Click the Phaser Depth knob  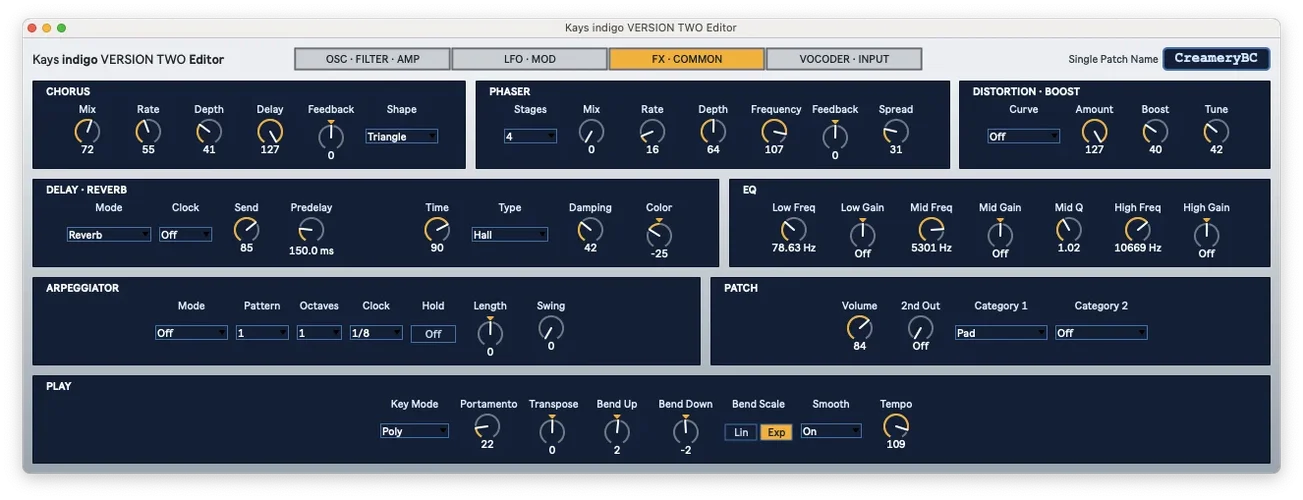coord(713,131)
